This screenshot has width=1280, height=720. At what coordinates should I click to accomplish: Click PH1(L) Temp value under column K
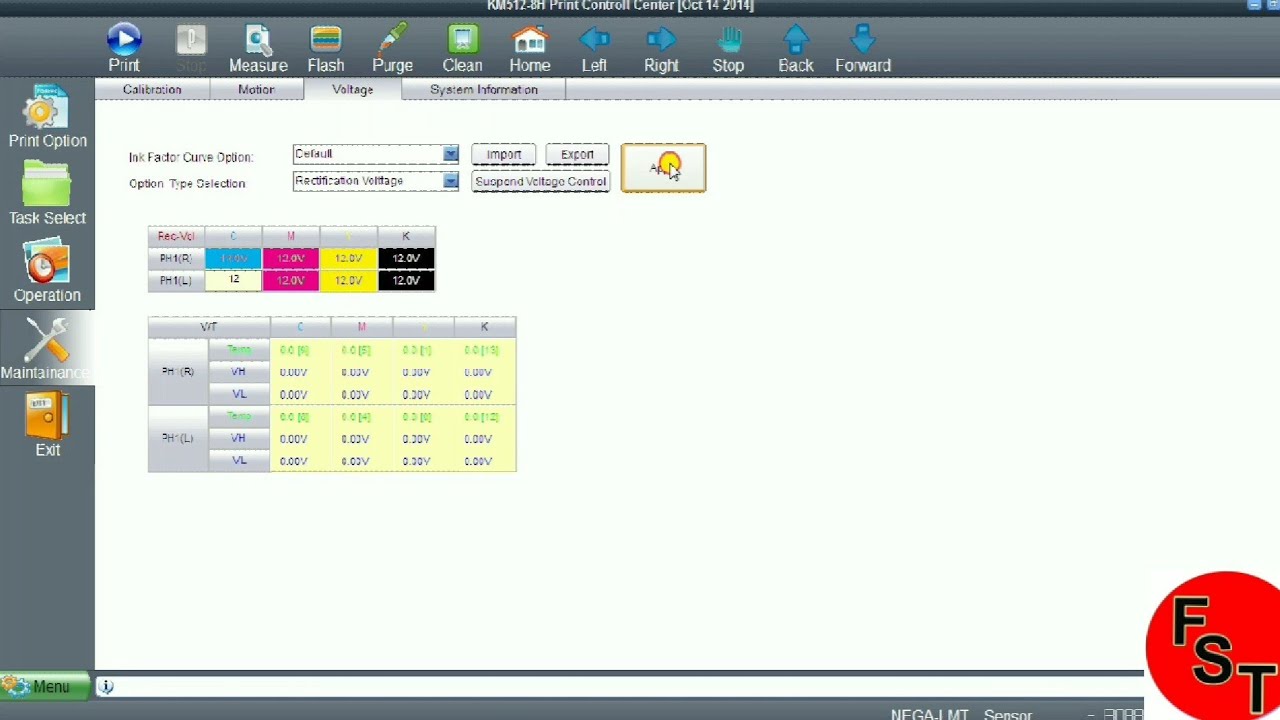[481, 416]
